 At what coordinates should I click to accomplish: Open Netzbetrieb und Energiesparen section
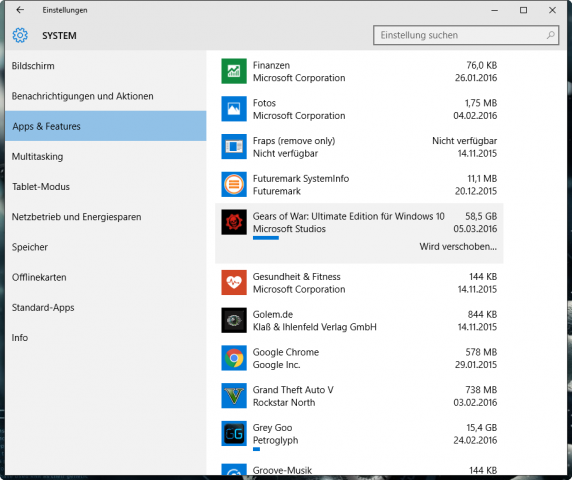click(106, 217)
